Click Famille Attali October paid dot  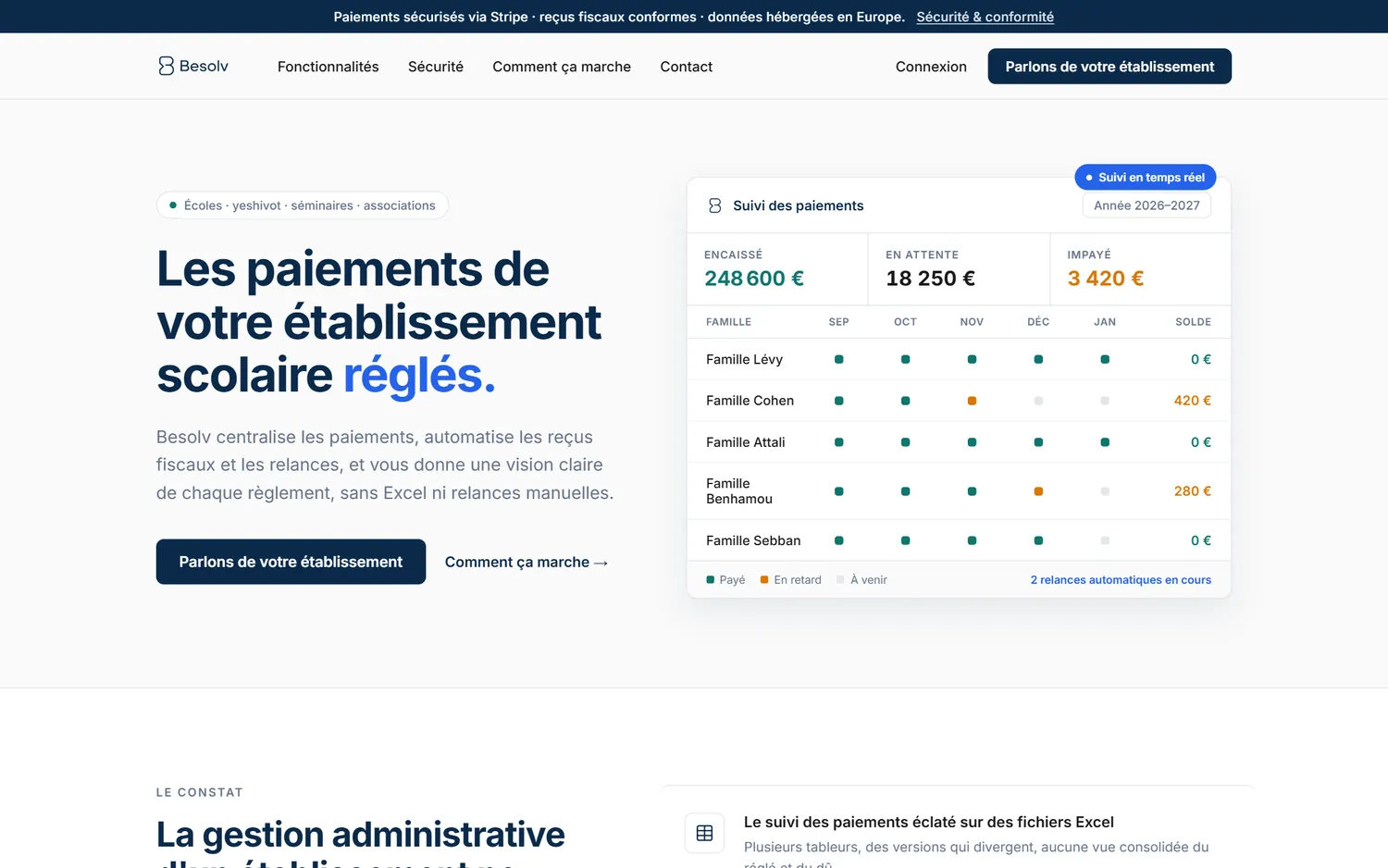coord(905,442)
